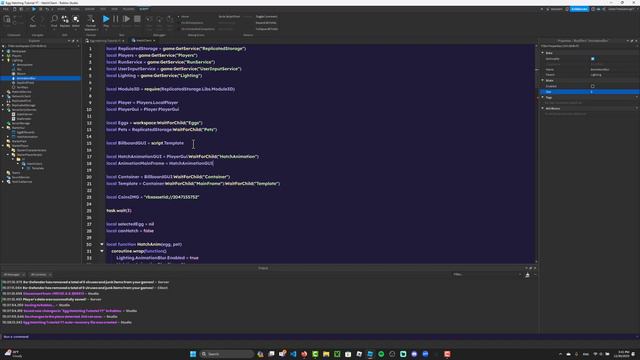
Task: Select the HatchClient script in Explorer tree
Action: coord(34,164)
